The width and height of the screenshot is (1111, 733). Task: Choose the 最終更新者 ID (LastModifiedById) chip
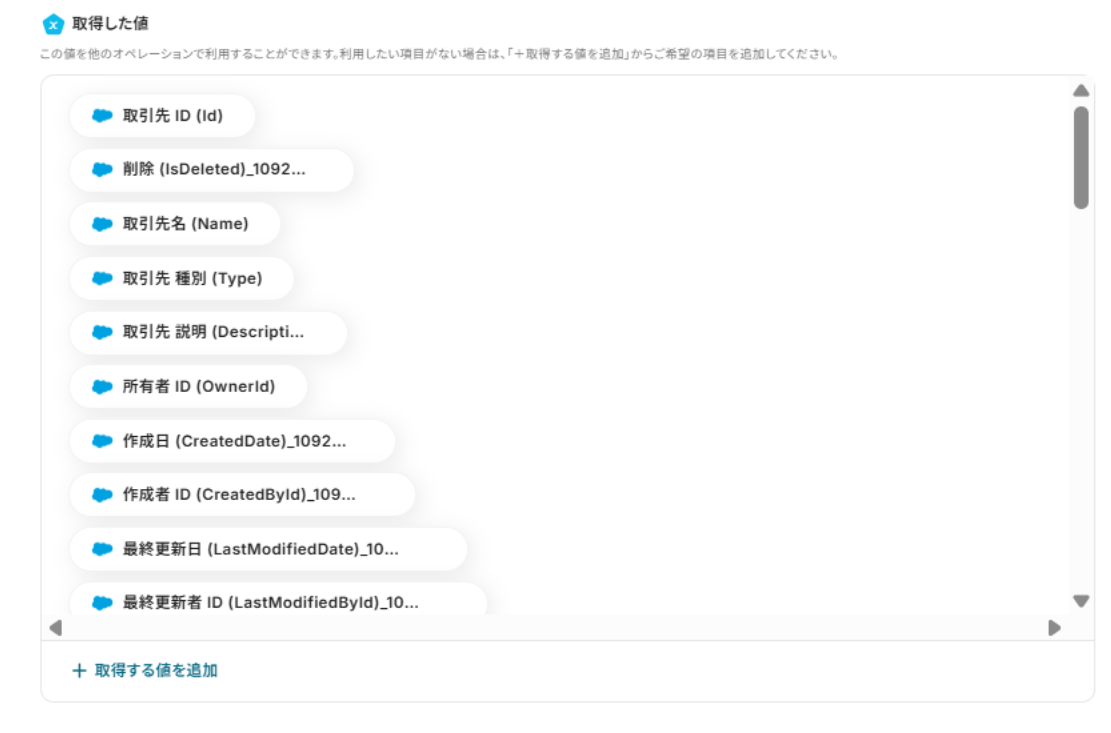coord(278,601)
